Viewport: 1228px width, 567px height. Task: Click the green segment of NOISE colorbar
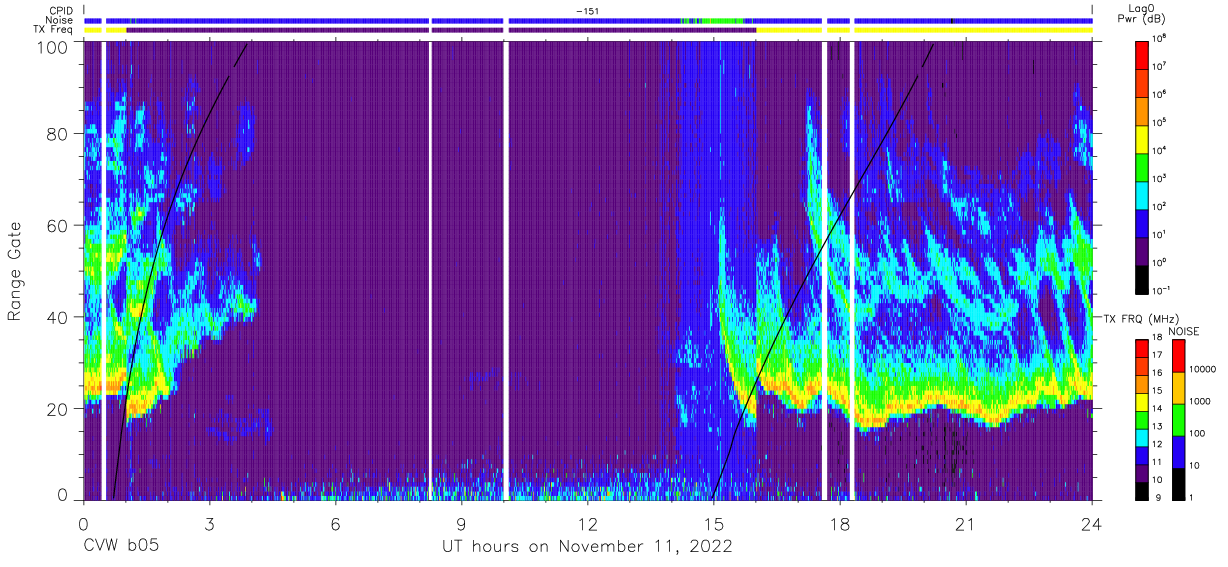point(1180,420)
